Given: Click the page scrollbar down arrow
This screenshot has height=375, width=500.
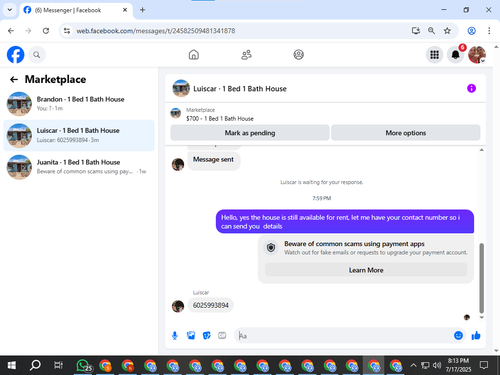Looking at the screenshot, I should [x=496, y=350].
